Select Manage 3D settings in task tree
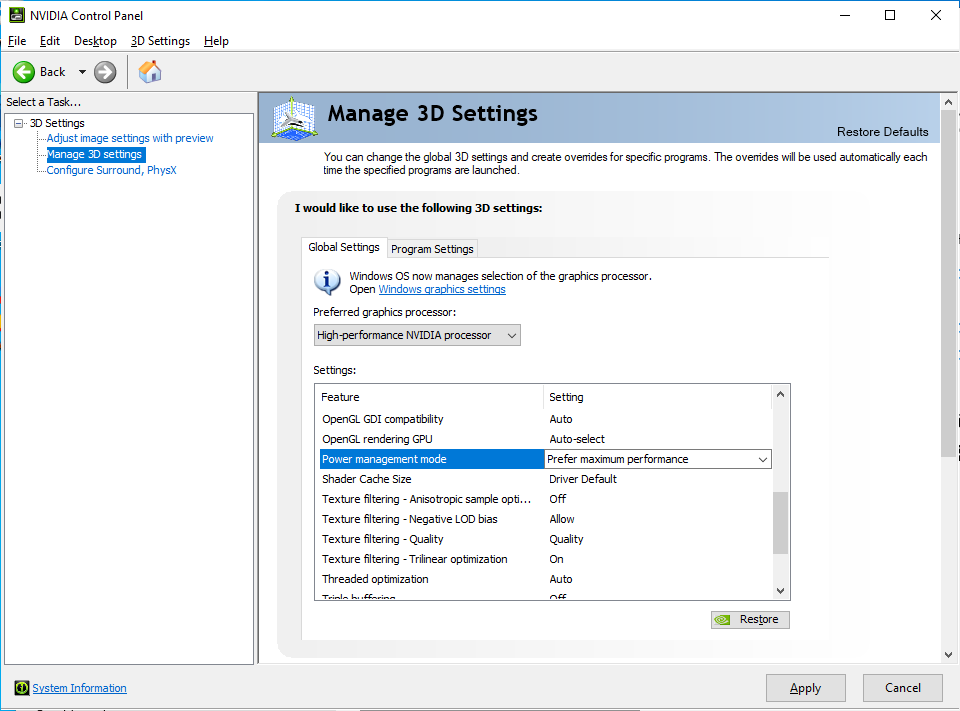Image resolution: width=960 pixels, height=711 pixels. tap(94, 154)
